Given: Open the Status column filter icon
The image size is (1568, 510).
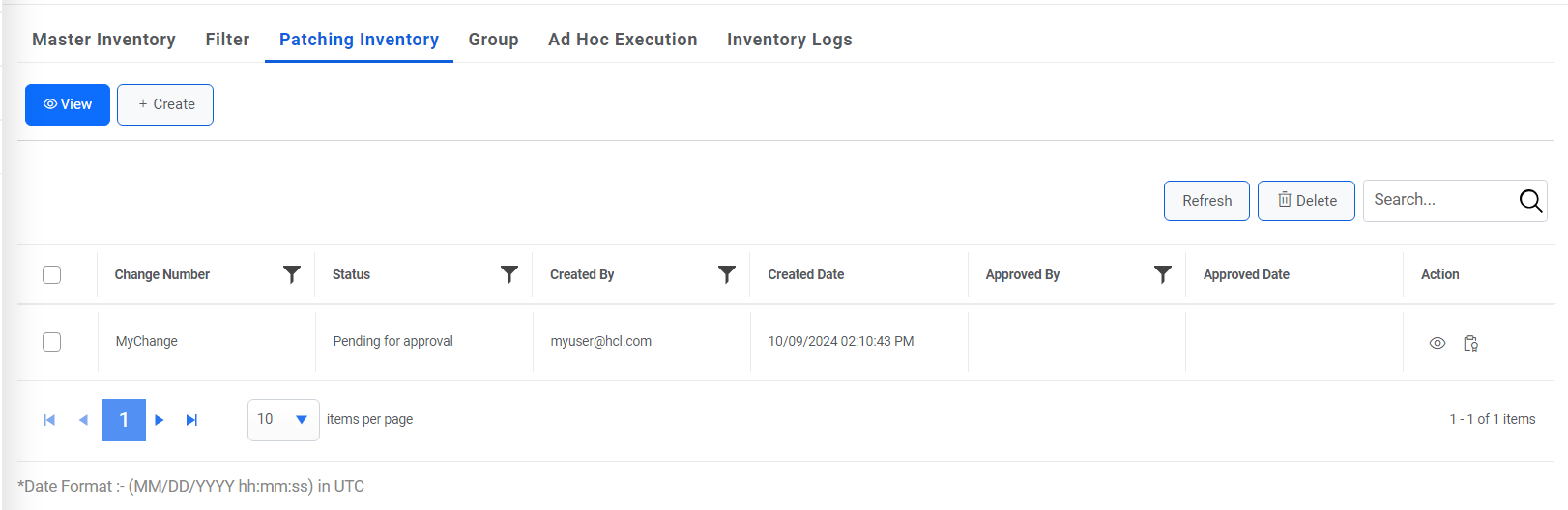Looking at the screenshot, I should (508, 274).
